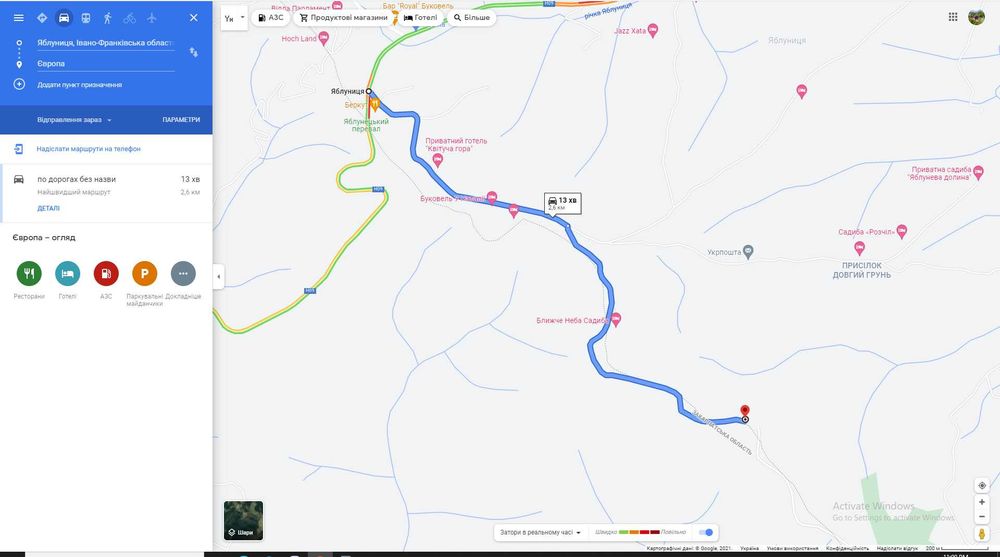Viewport: 1000px width, 557px height.
Task: Edit destination Європа field
Action: click(105, 64)
